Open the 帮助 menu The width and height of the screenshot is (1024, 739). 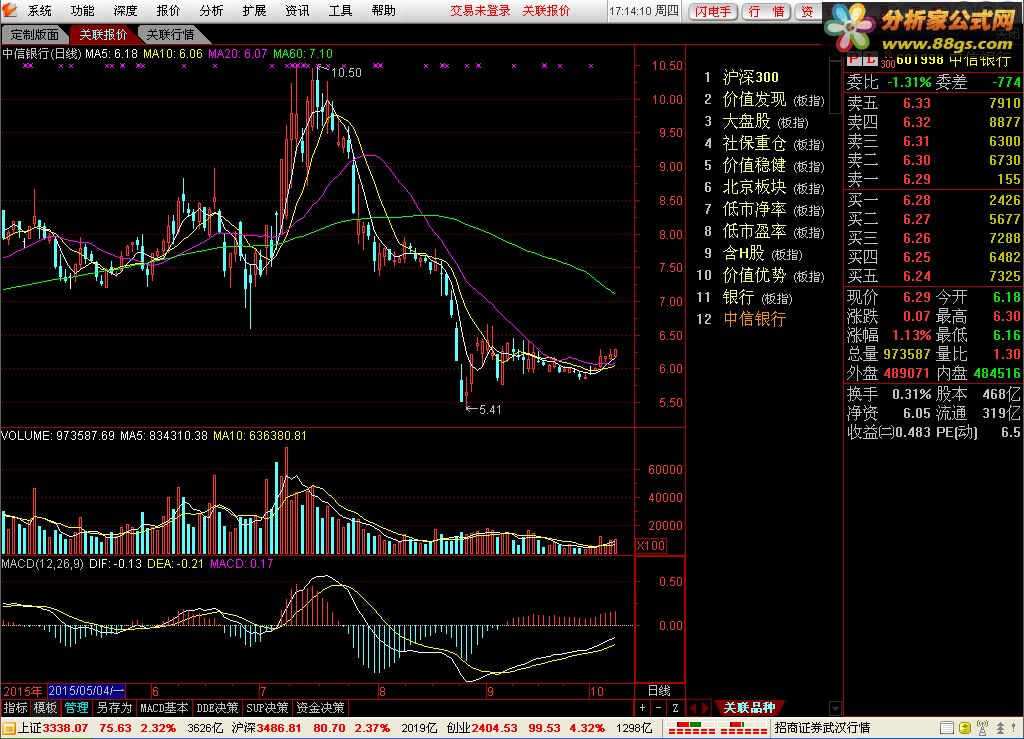(383, 10)
